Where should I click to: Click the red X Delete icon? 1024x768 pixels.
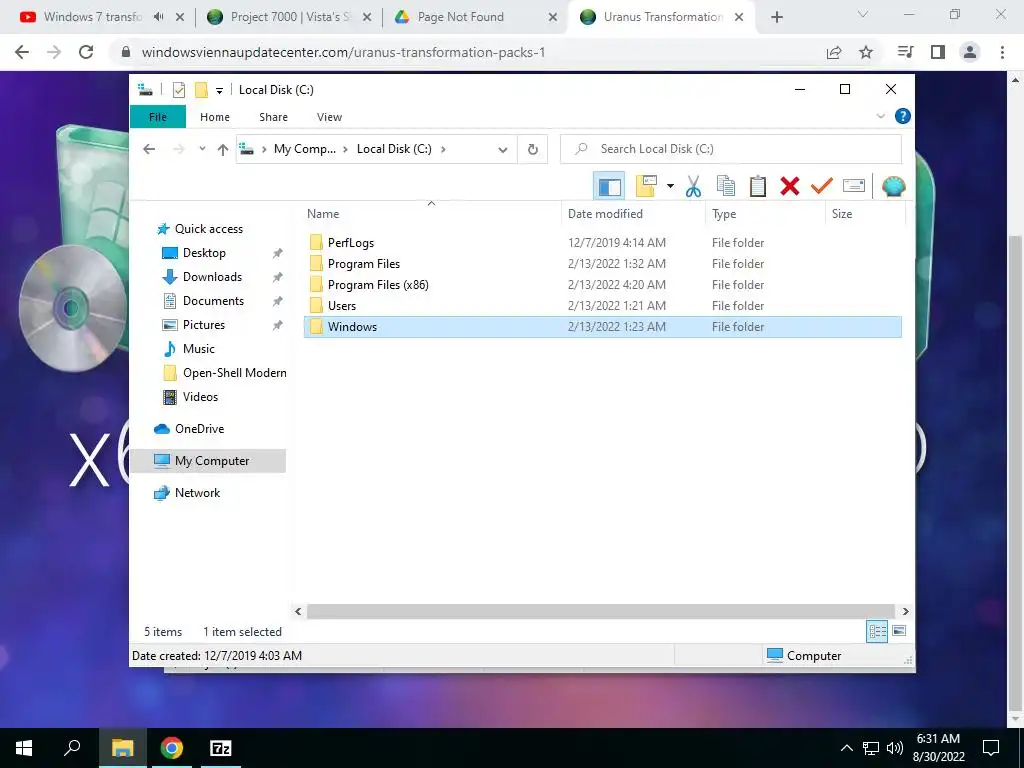coord(790,187)
